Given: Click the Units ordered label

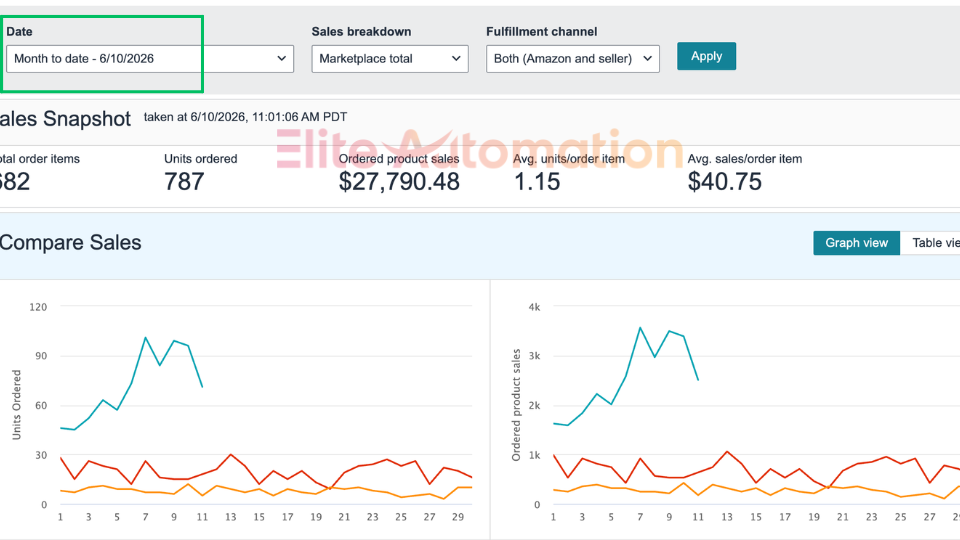Looking at the screenshot, I should [201, 159].
